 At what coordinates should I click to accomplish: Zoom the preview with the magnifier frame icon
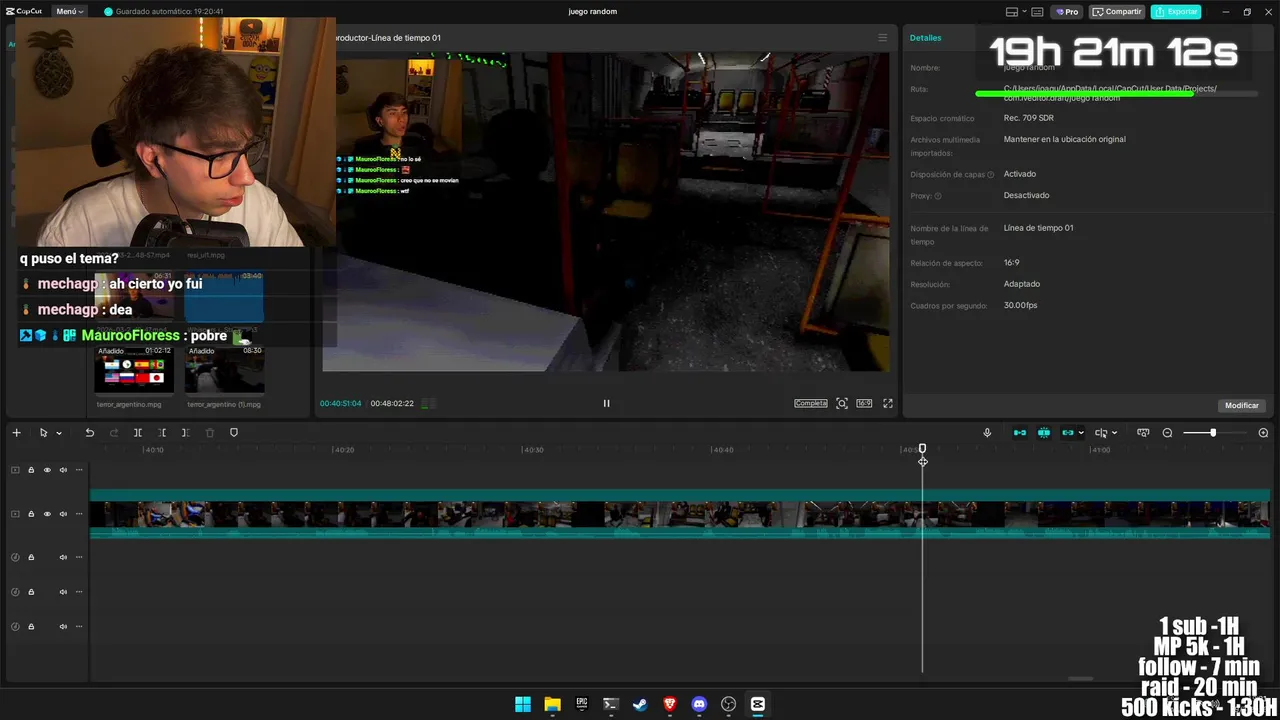coord(842,403)
